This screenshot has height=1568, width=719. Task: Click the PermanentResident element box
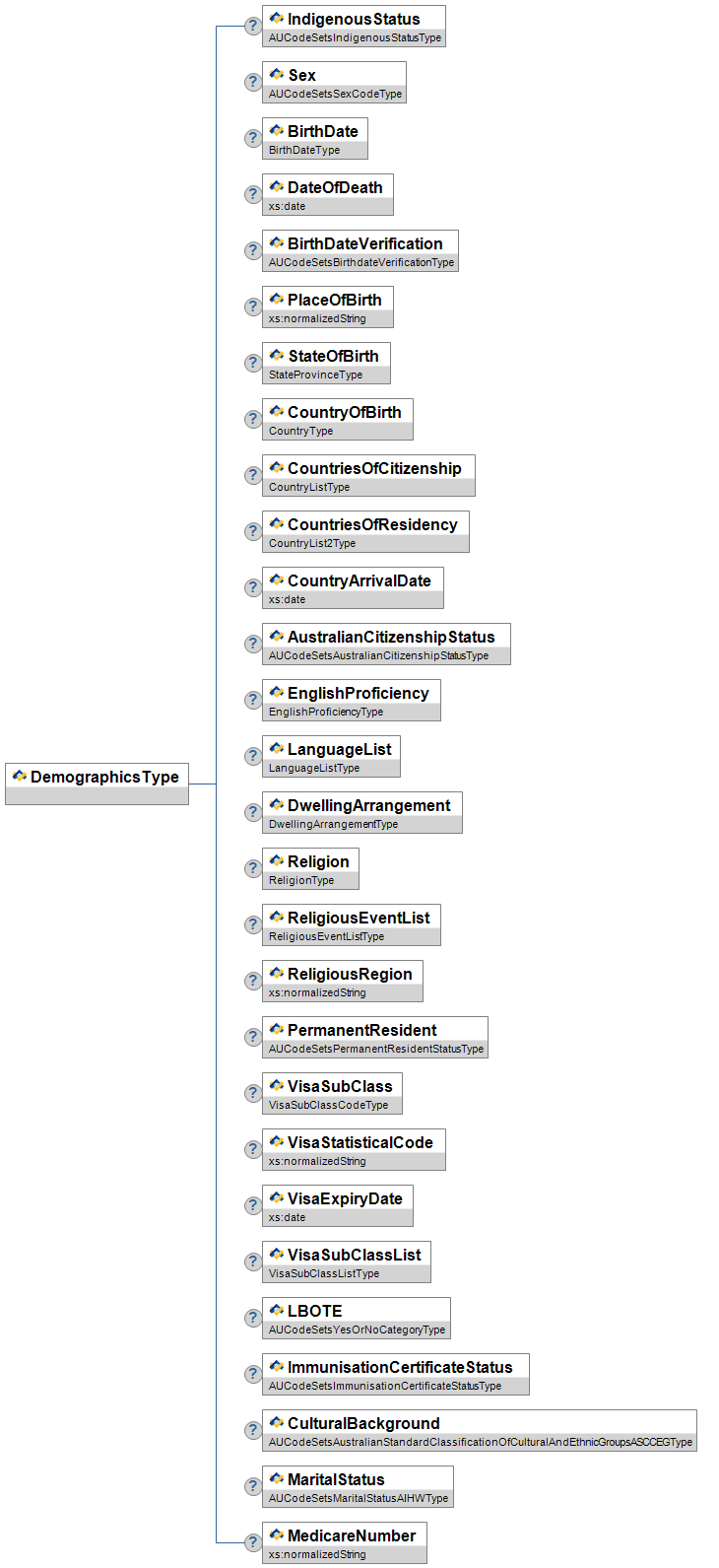361,1030
